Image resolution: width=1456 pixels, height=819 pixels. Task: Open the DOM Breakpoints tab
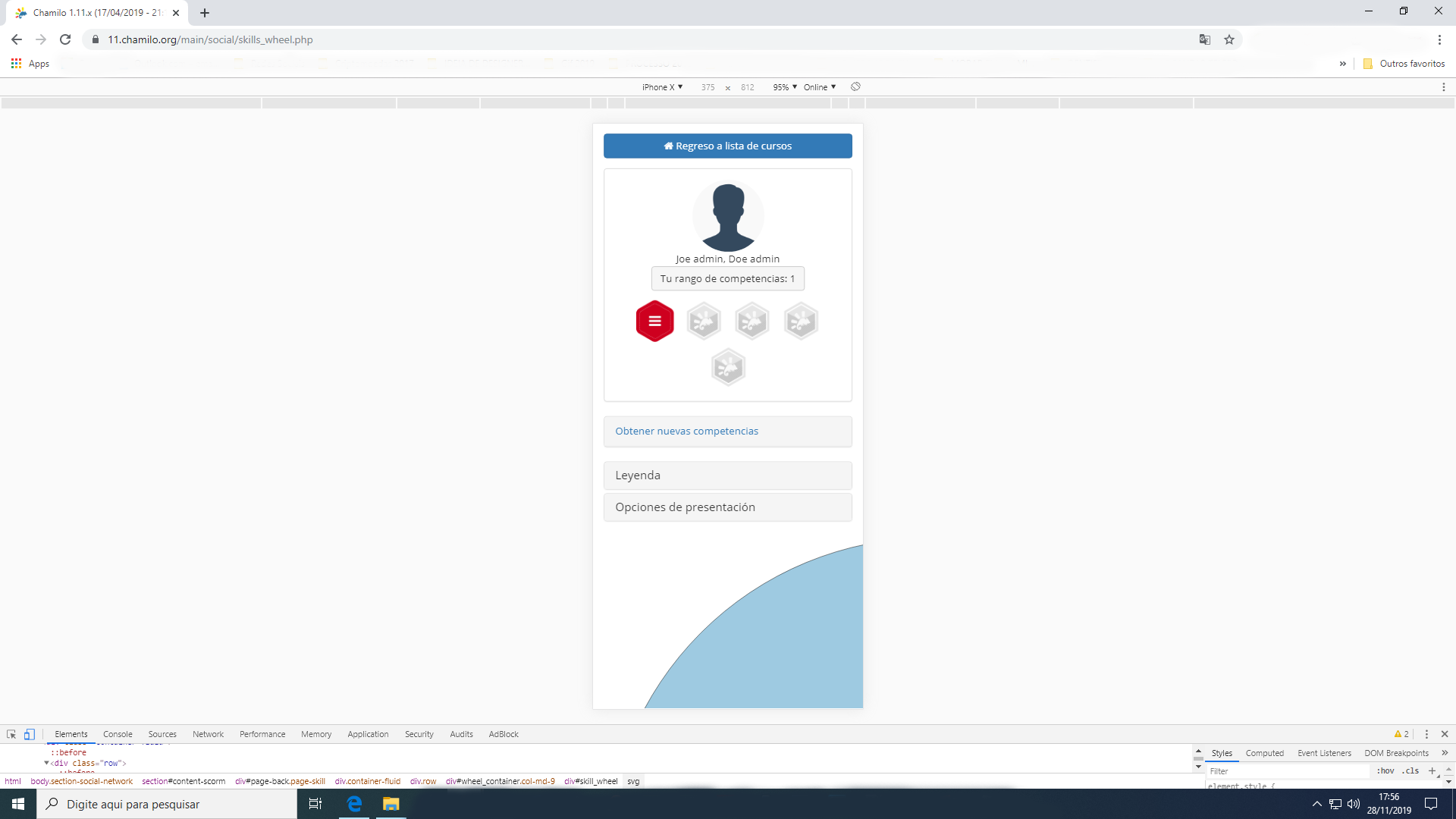[1396, 753]
